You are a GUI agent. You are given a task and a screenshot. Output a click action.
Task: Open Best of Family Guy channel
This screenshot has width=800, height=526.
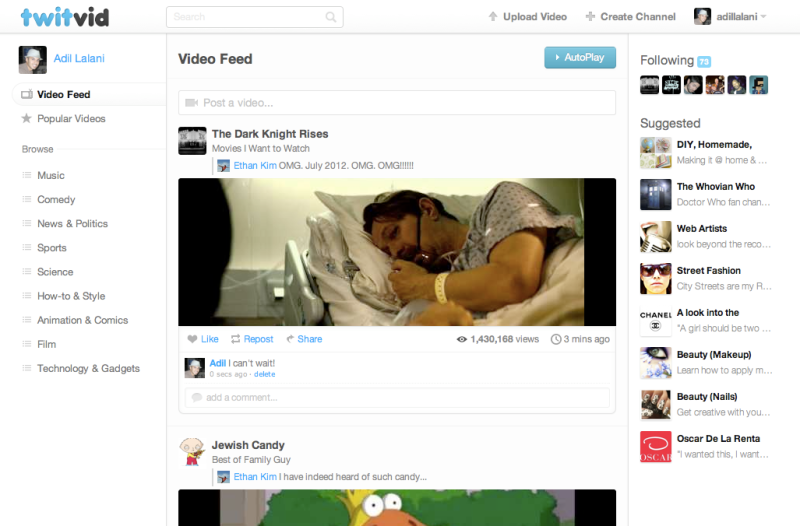coord(251,460)
